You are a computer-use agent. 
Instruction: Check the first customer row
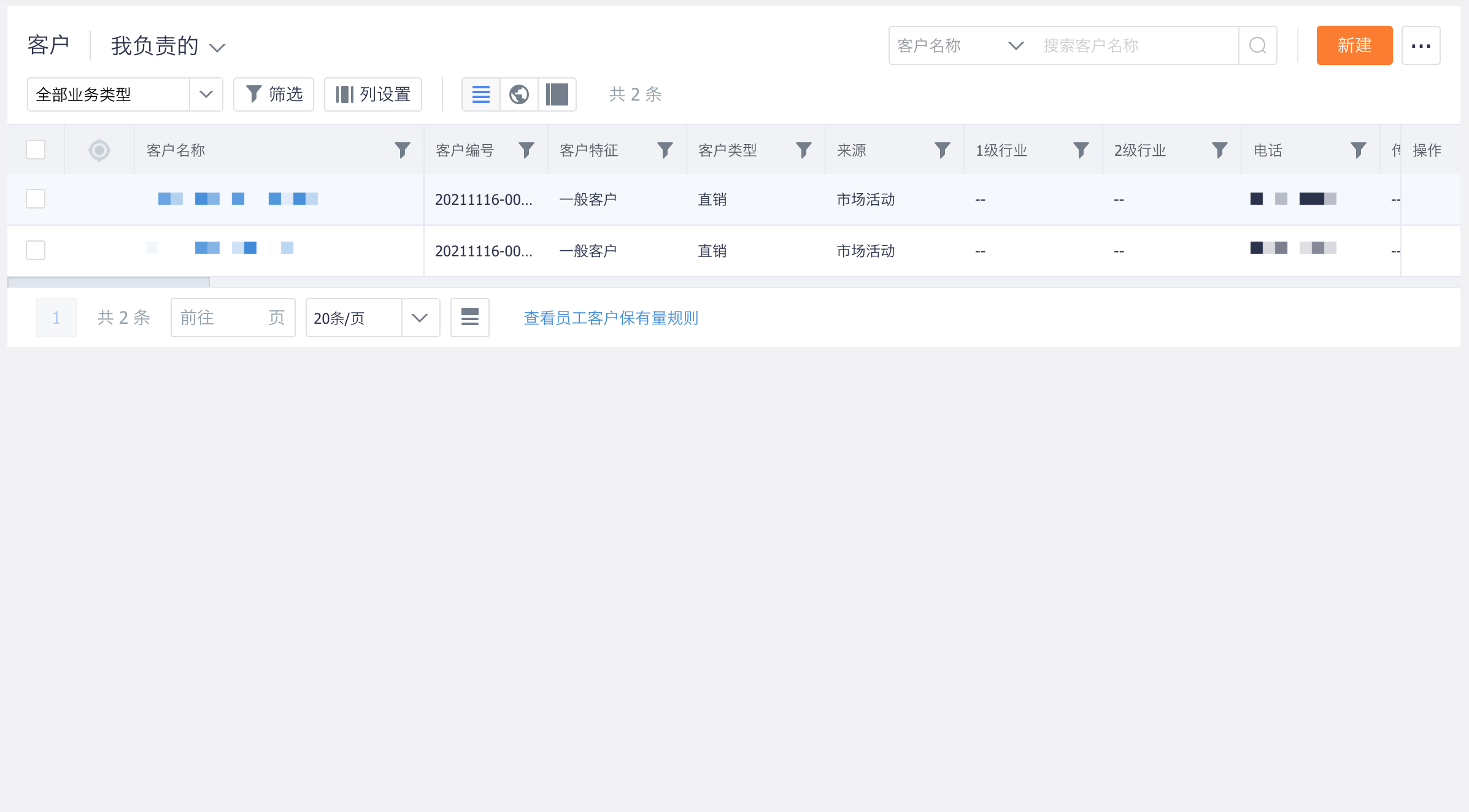click(x=35, y=199)
